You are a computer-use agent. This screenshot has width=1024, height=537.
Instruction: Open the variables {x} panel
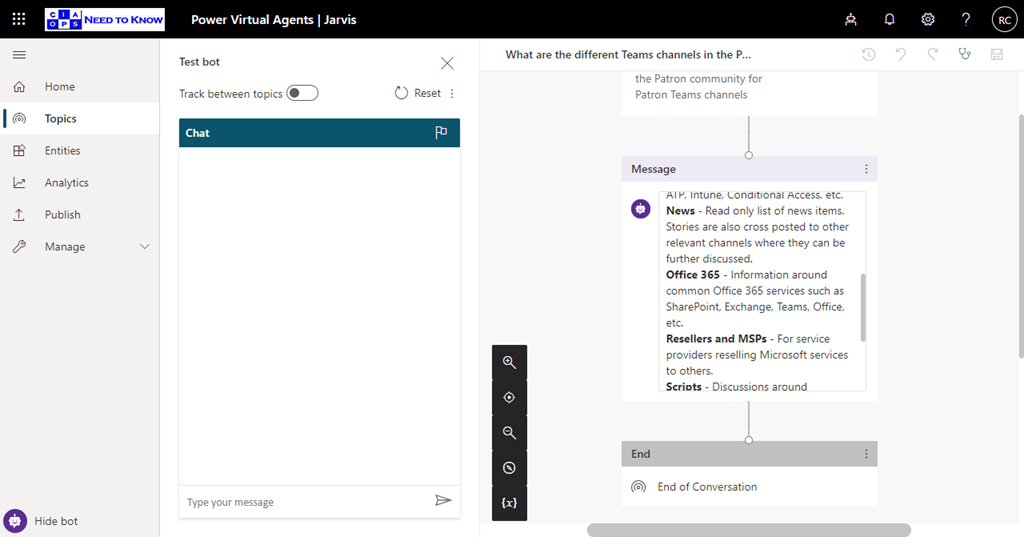(509, 503)
